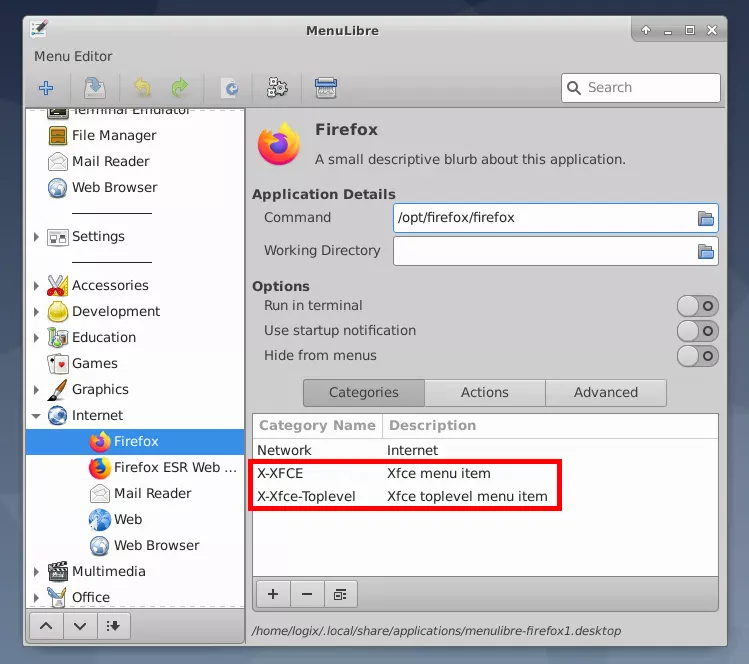The height and width of the screenshot is (664, 749).
Task: Expand the Accessories category
Action: pyautogui.click(x=36, y=286)
